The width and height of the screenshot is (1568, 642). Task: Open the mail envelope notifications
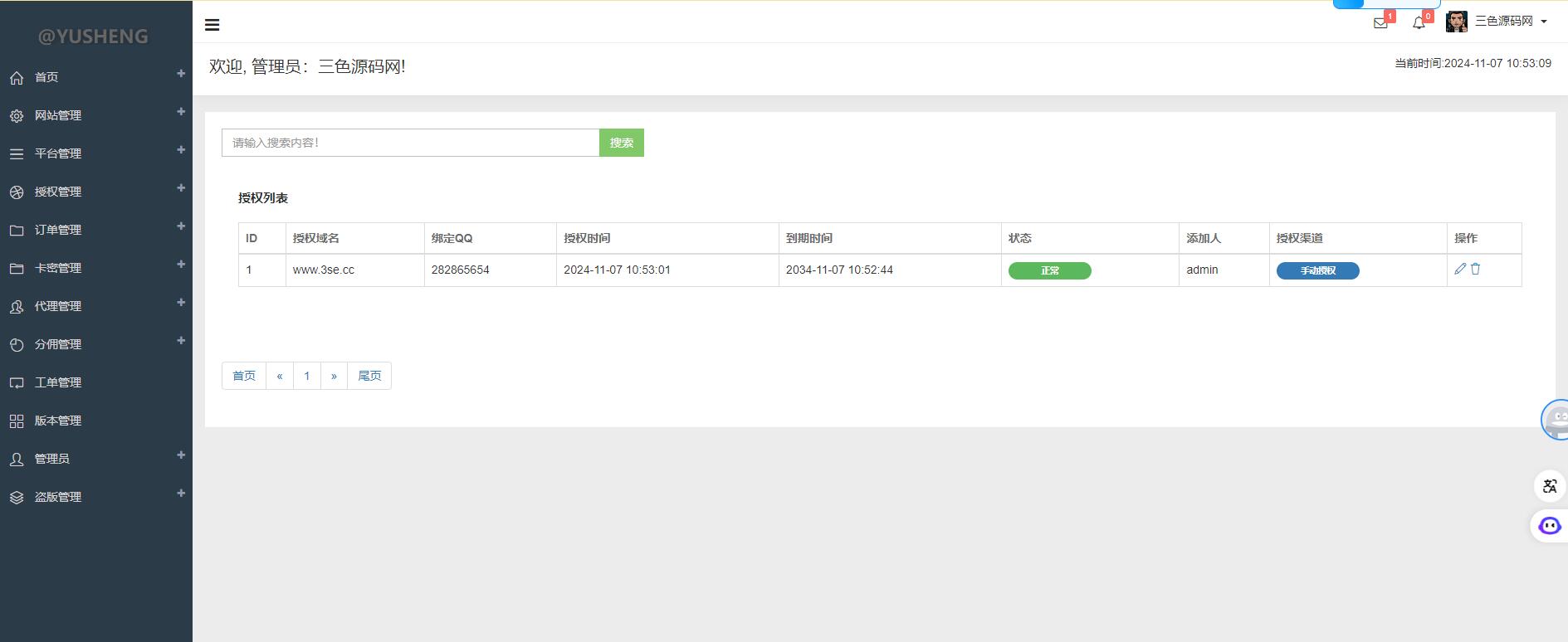pyautogui.click(x=1380, y=22)
